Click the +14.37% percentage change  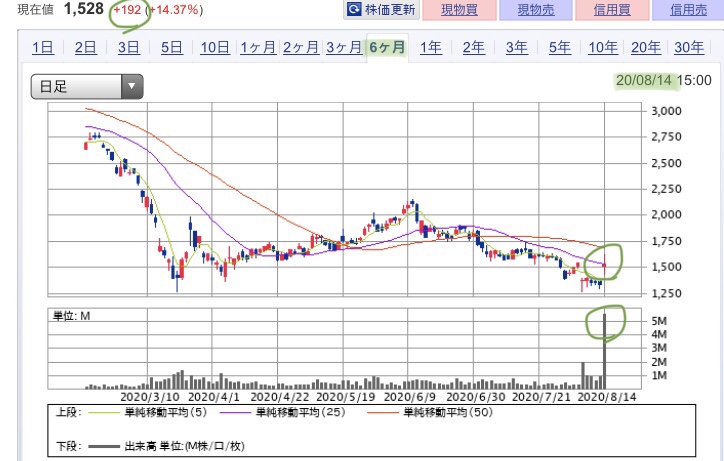175,9
